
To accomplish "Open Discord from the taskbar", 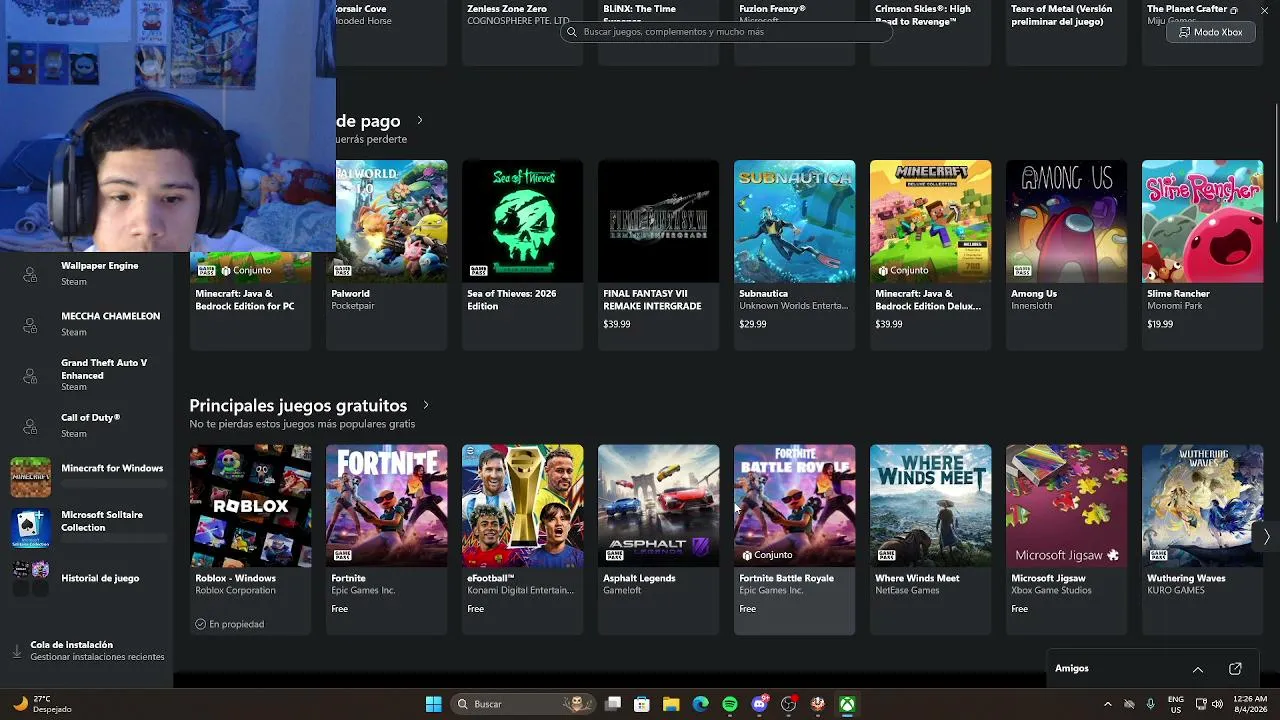I will tap(759, 704).
